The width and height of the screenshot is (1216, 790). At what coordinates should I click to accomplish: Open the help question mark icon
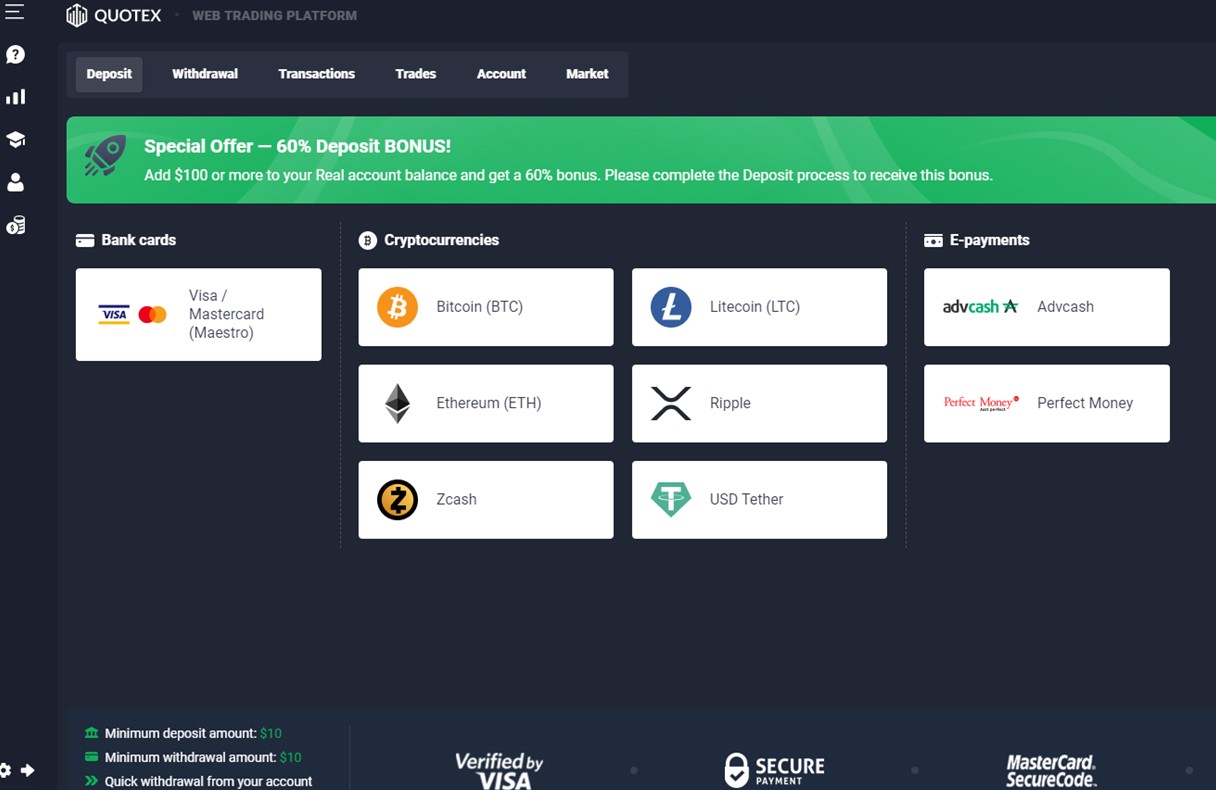15,55
